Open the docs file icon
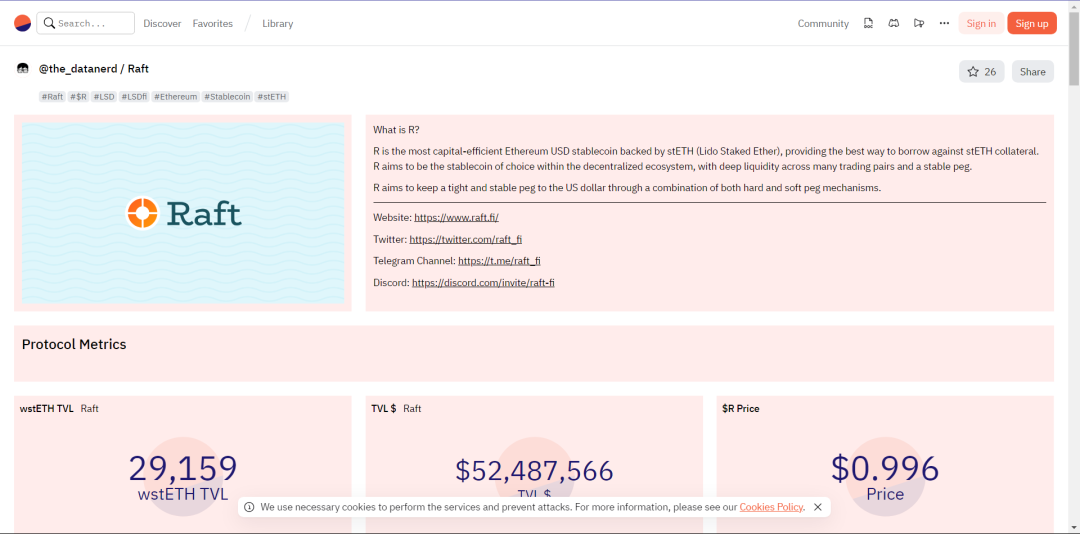The width and height of the screenshot is (1080, 534). click(x=869, y=23)
